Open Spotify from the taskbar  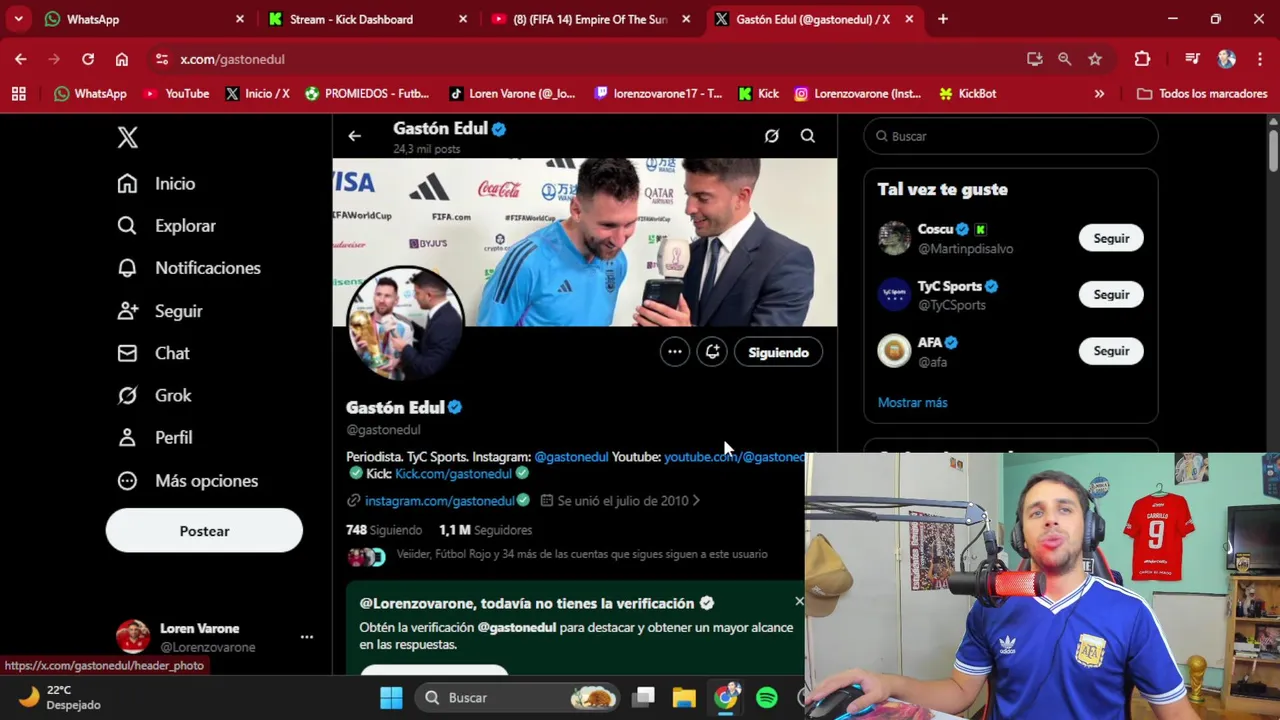(x=767, y=697)
